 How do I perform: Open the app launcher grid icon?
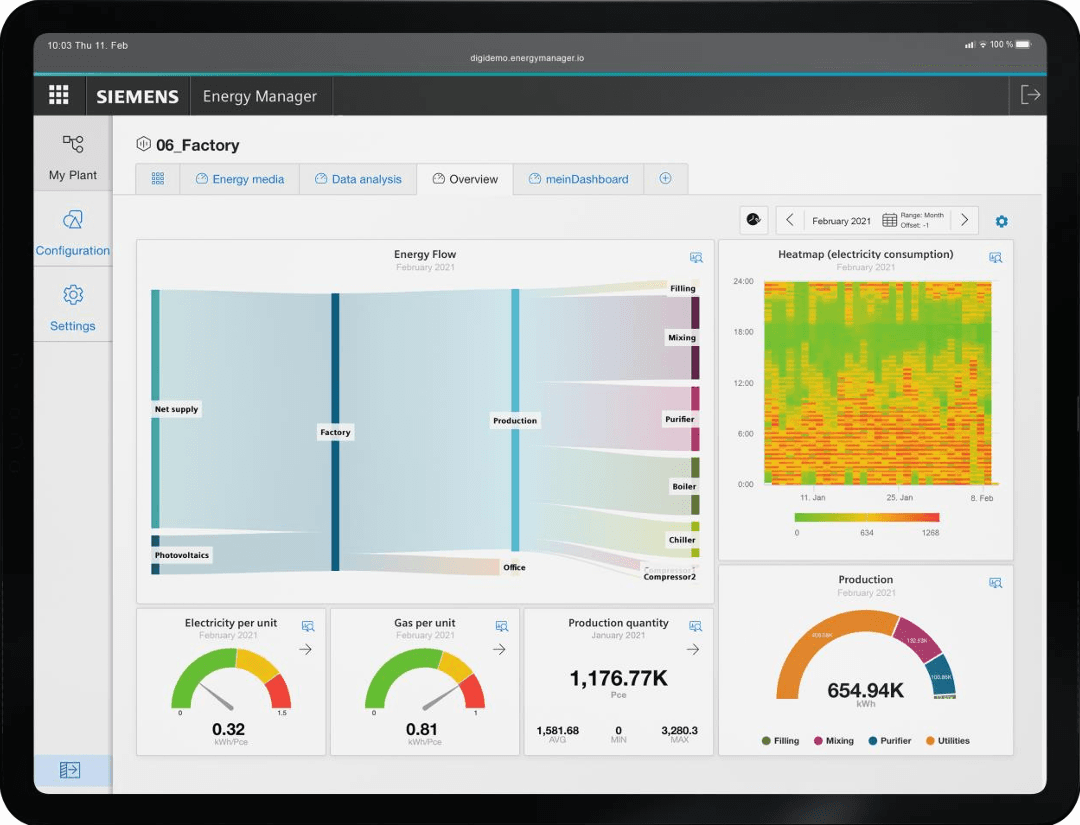(x=59, y=96)
